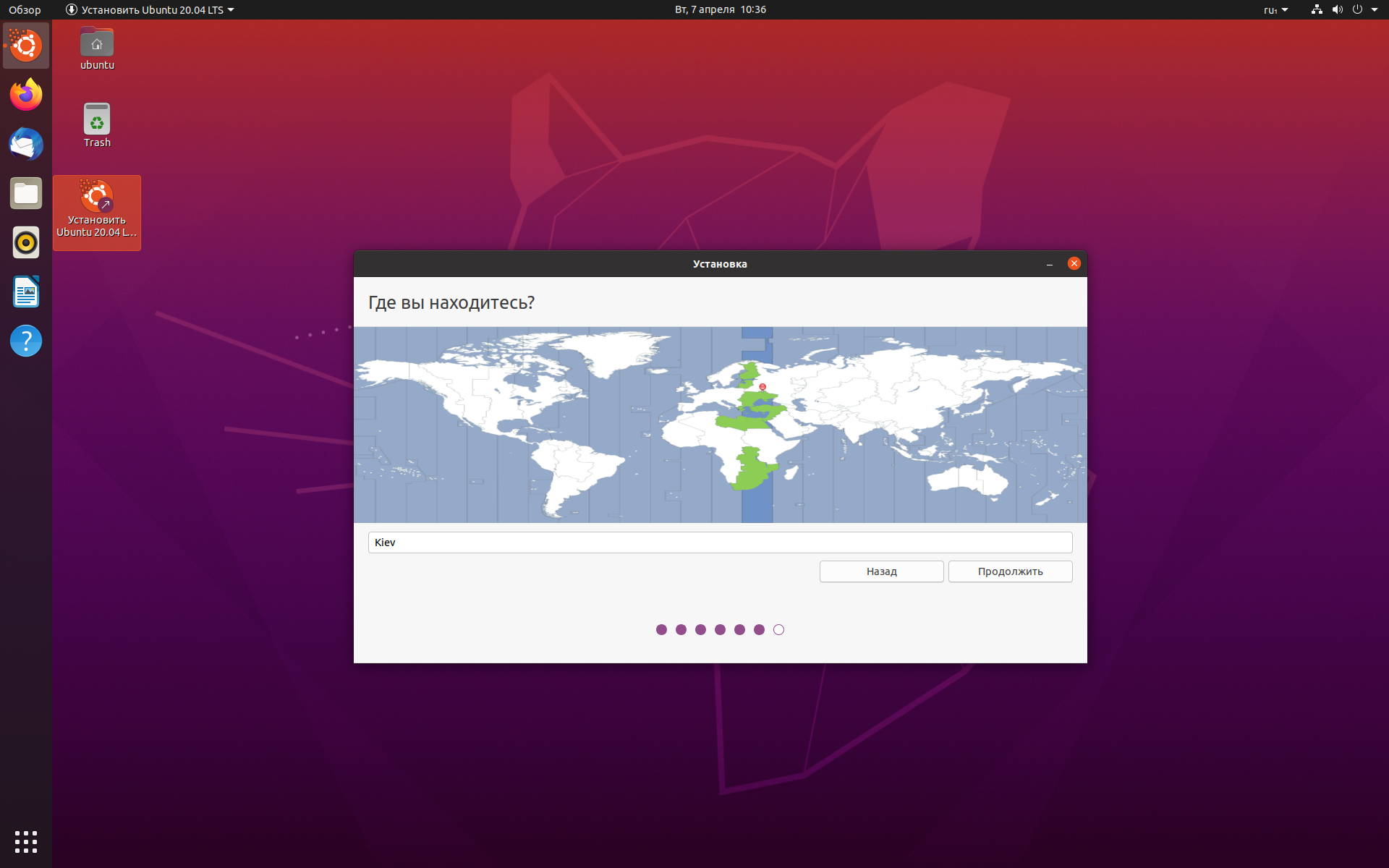Click the last empty installer progress dot
1389x868 pixels.
(x=778, y=629)
